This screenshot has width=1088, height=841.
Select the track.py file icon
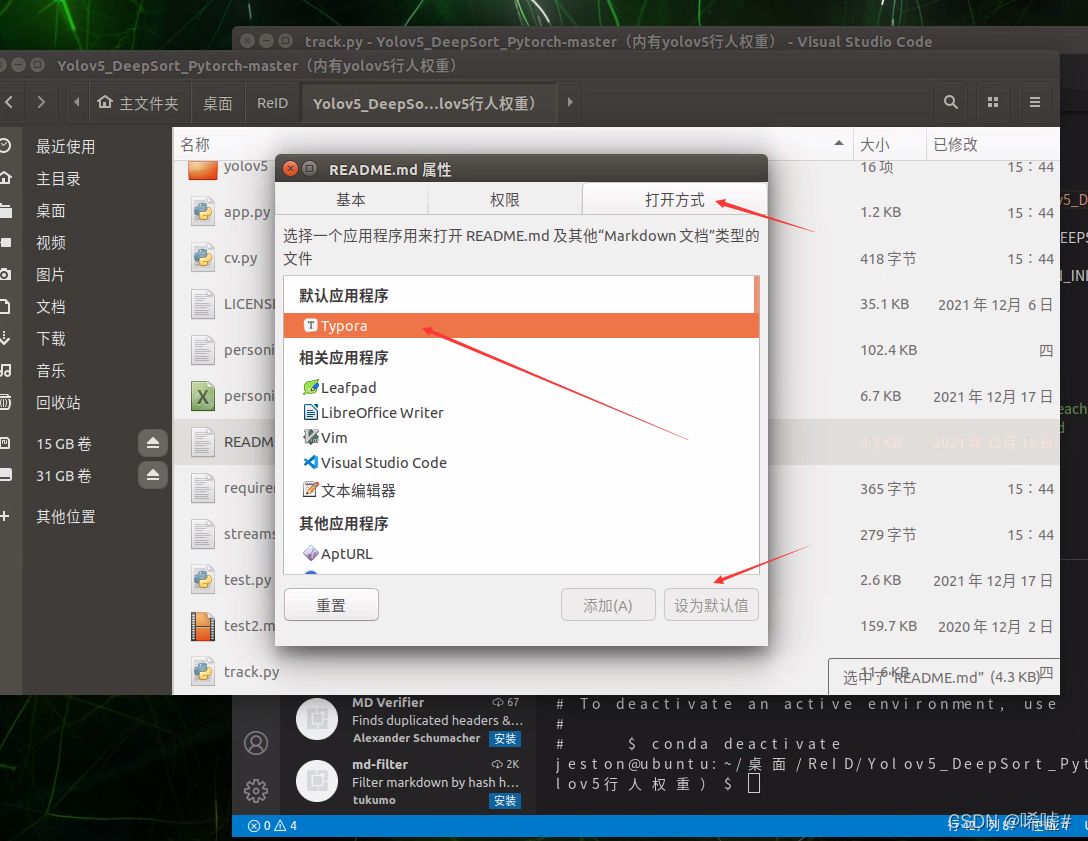point(203,671)
